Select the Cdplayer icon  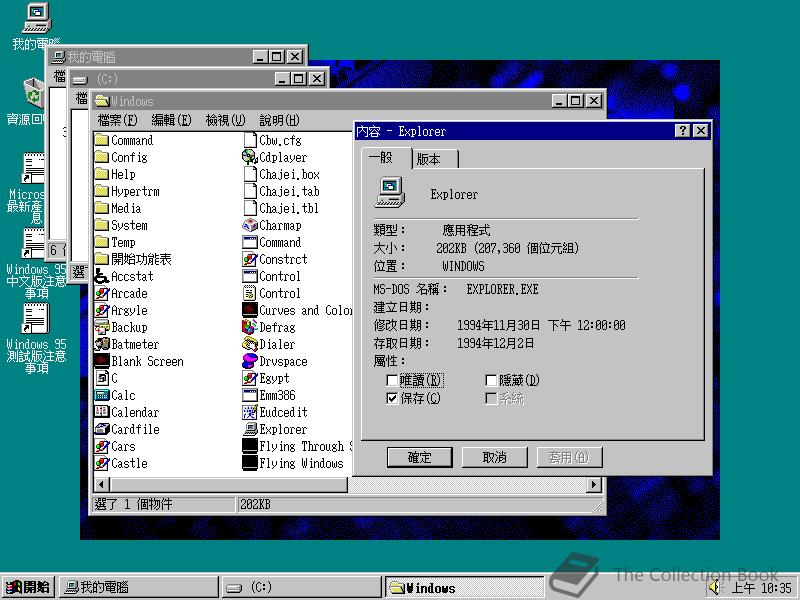click(249, 157)
